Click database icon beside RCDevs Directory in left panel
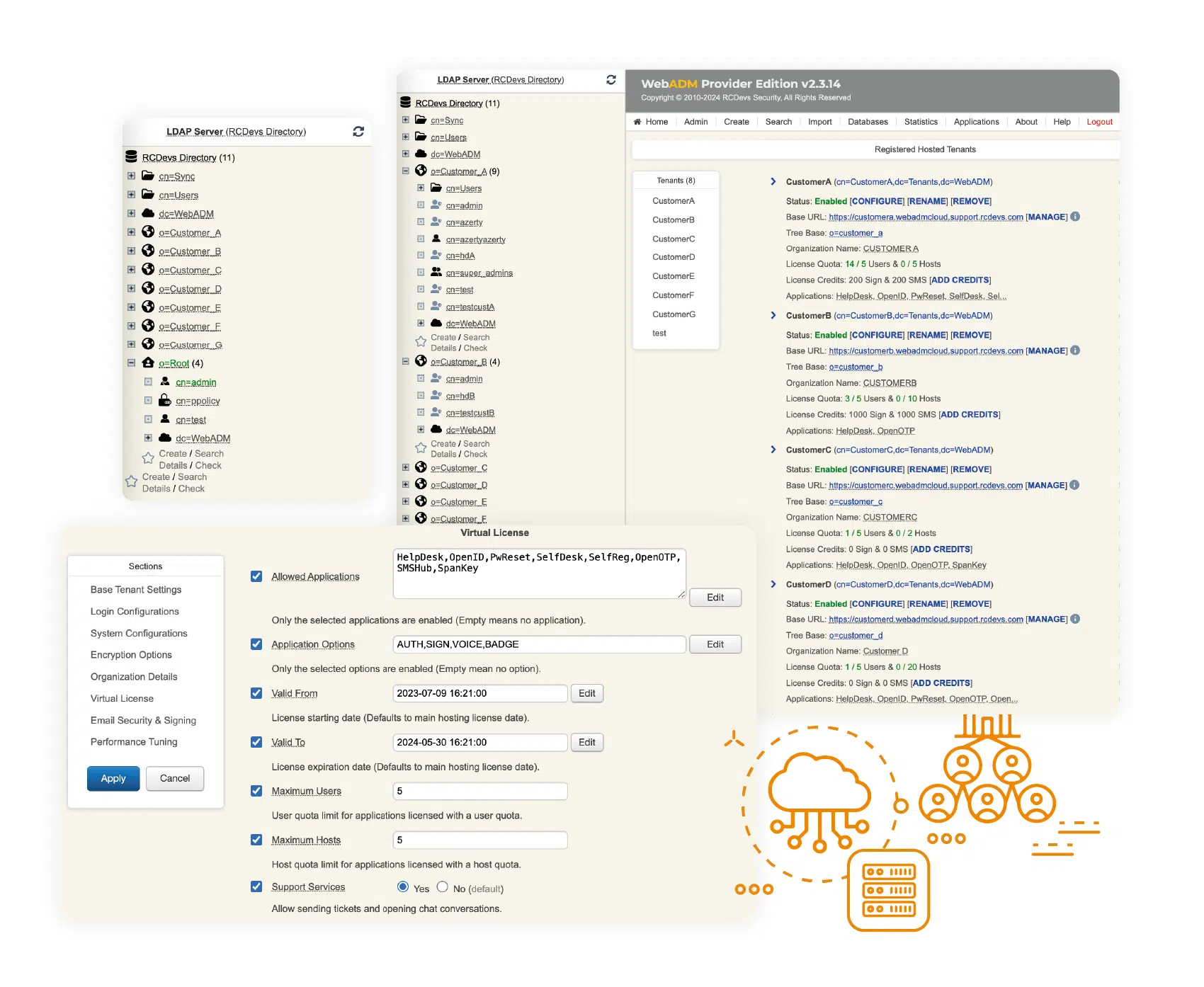Screen dimensions: 1204x987 (x=131, y=157)
